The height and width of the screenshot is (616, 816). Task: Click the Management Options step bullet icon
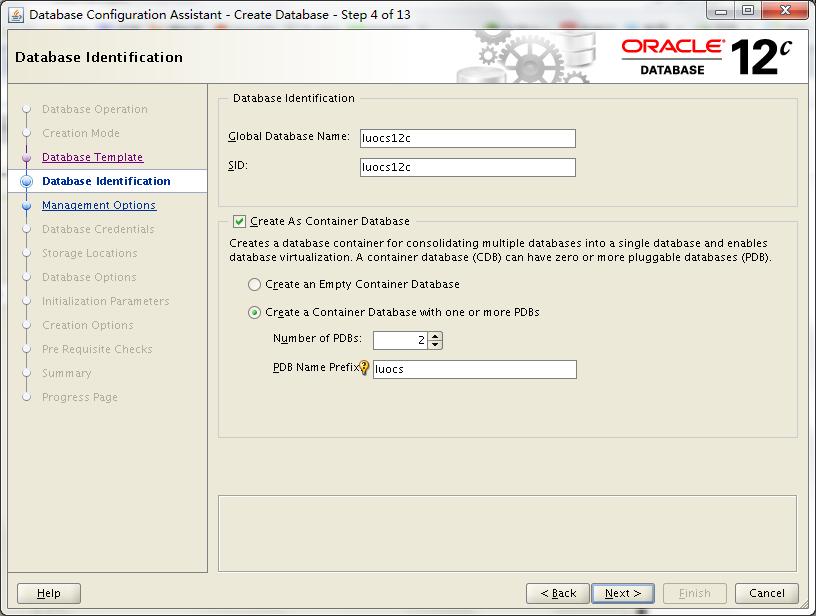click(x=27, y=206)
